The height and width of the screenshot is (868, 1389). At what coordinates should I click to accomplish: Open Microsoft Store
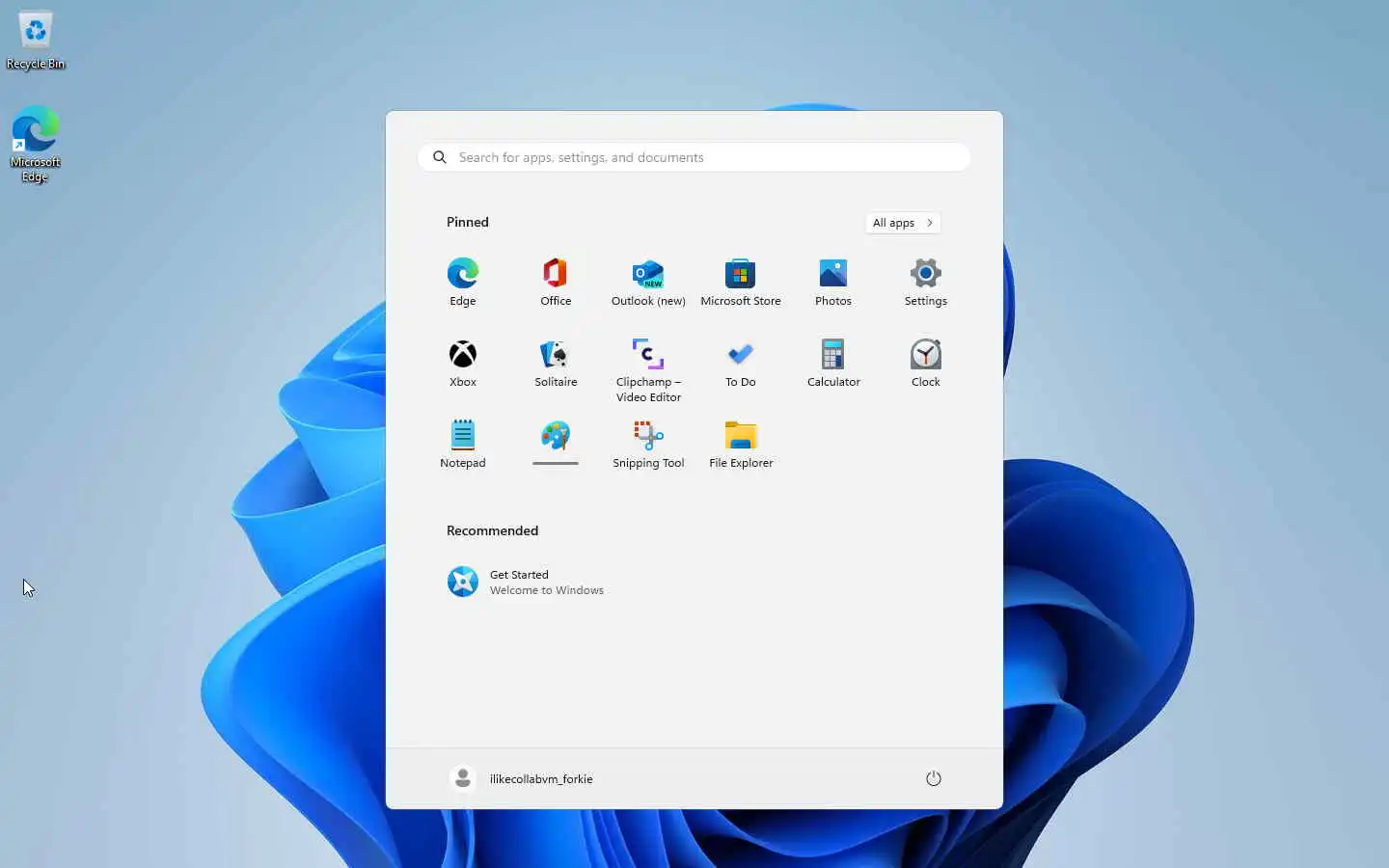(x=741, y=282)
